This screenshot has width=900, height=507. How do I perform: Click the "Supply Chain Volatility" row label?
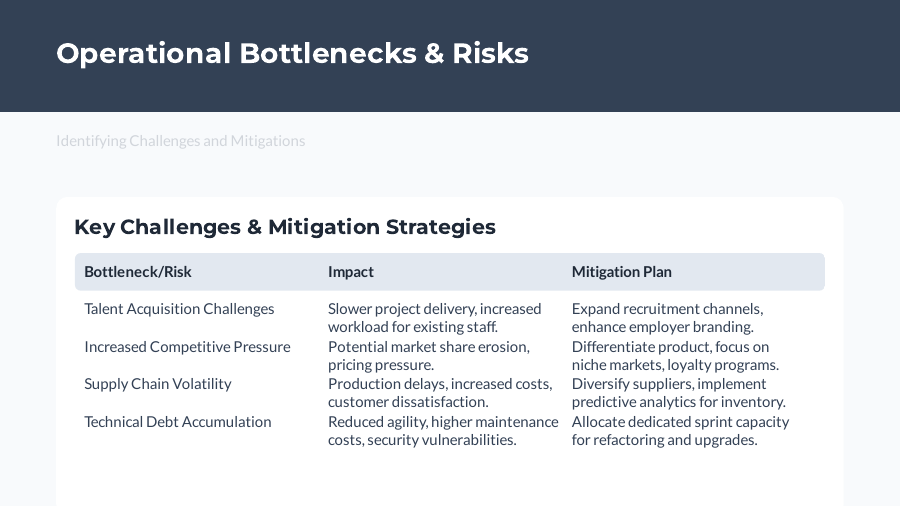pos(158,384)
